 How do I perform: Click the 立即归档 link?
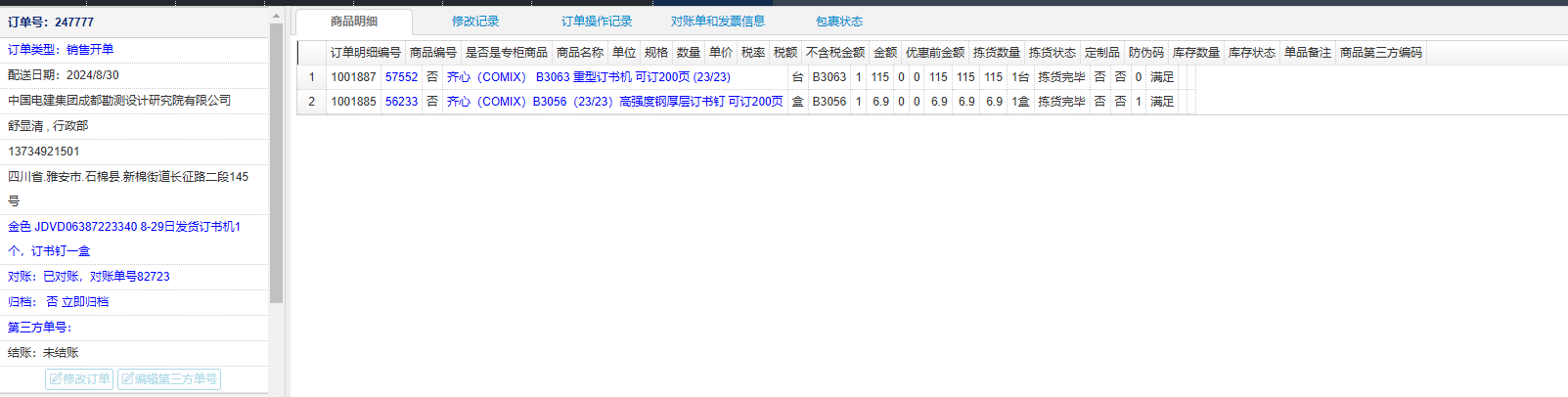point(85,302)
